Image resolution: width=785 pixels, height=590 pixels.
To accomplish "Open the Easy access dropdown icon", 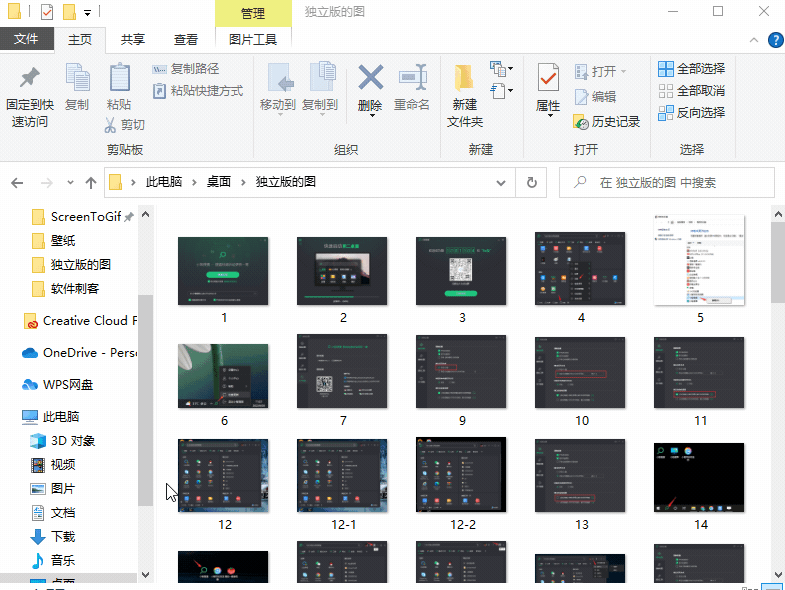I will tap(501, 91).
